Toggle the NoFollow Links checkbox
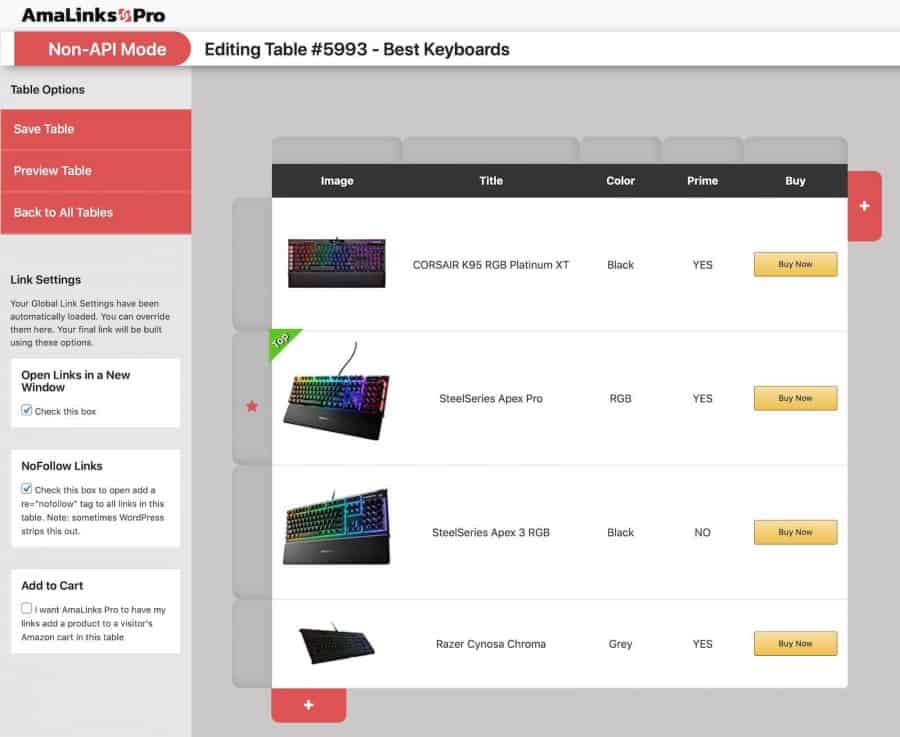Viewport: 900px width, 737px height. (x=26, y=488)
